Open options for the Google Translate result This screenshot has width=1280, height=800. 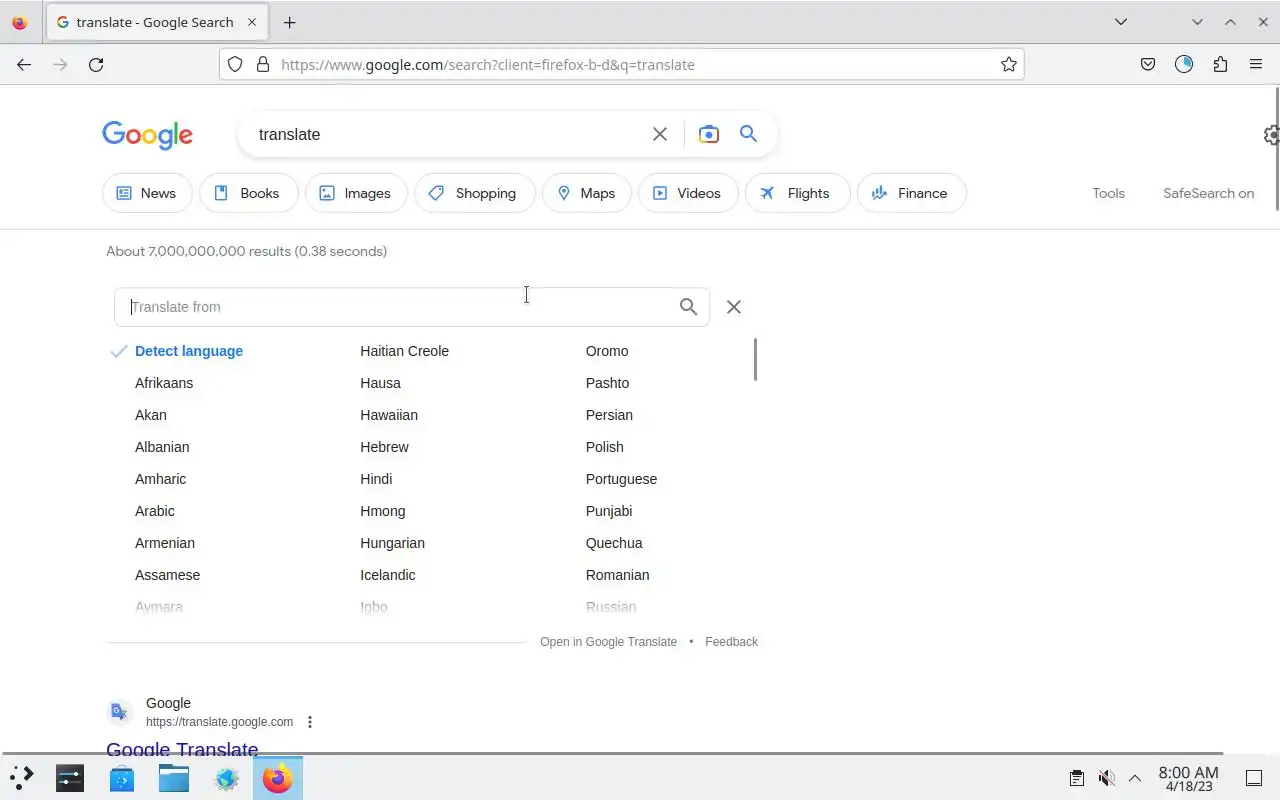(310, 722)
